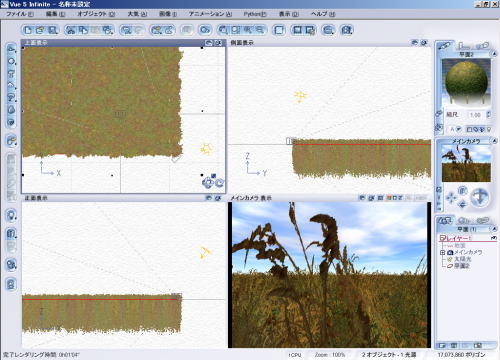Click the light bulb tool in the left toolbar
Image resolution: width=500 pixels, height=360 pixels.
point(11,216)
